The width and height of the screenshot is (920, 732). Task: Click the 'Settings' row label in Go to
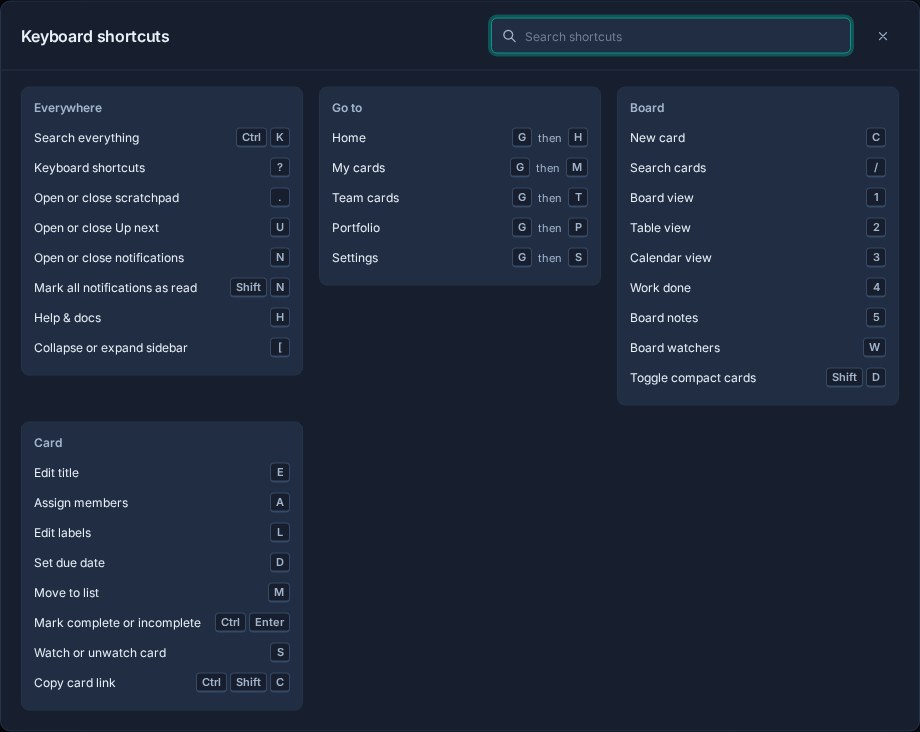[x=355, y=257]
